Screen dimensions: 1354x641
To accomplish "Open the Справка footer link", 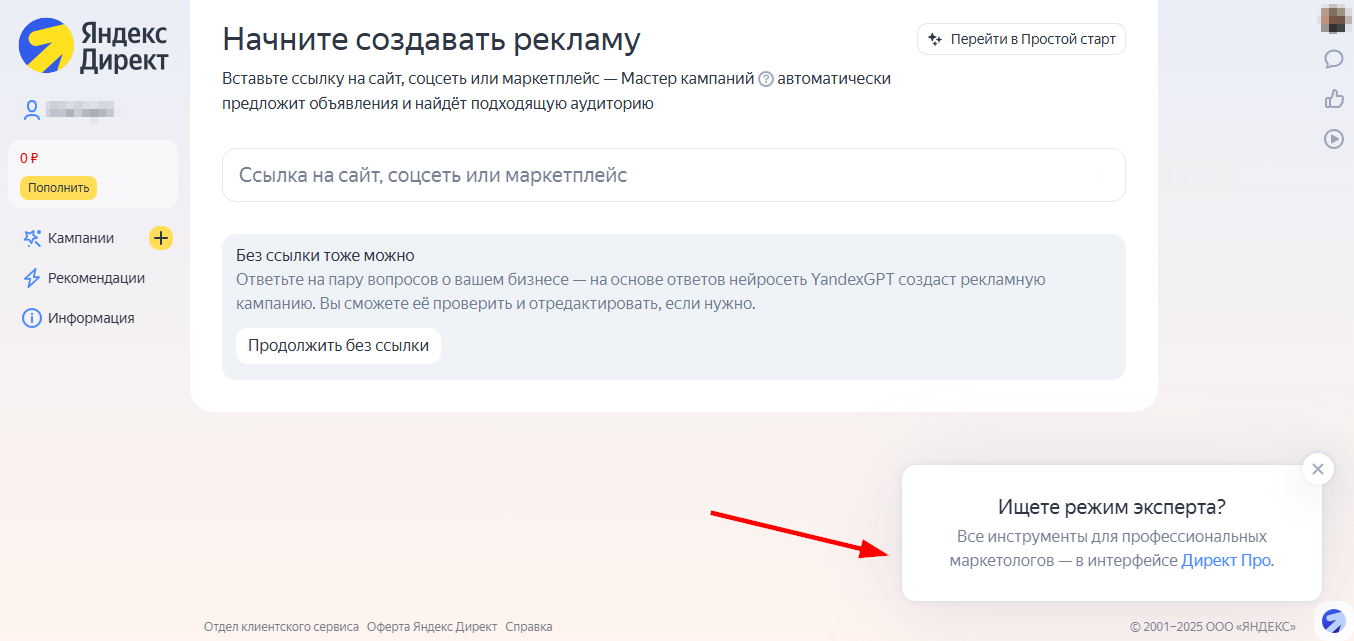I will 529,627.
